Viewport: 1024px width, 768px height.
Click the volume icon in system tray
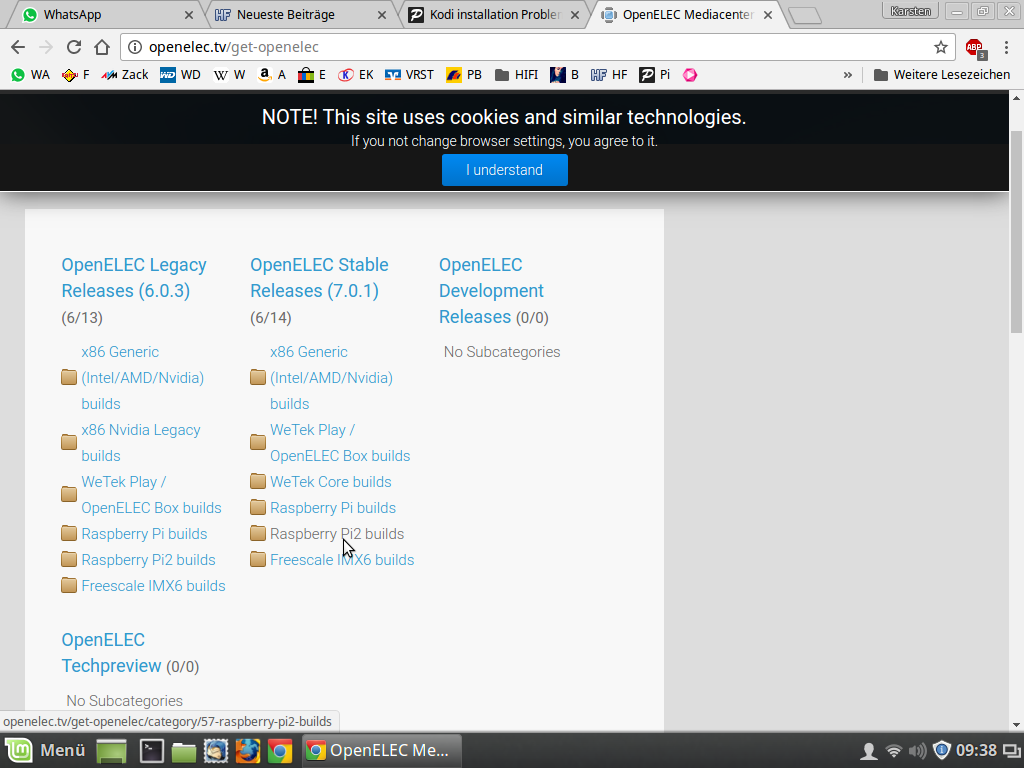coord(917,750)
